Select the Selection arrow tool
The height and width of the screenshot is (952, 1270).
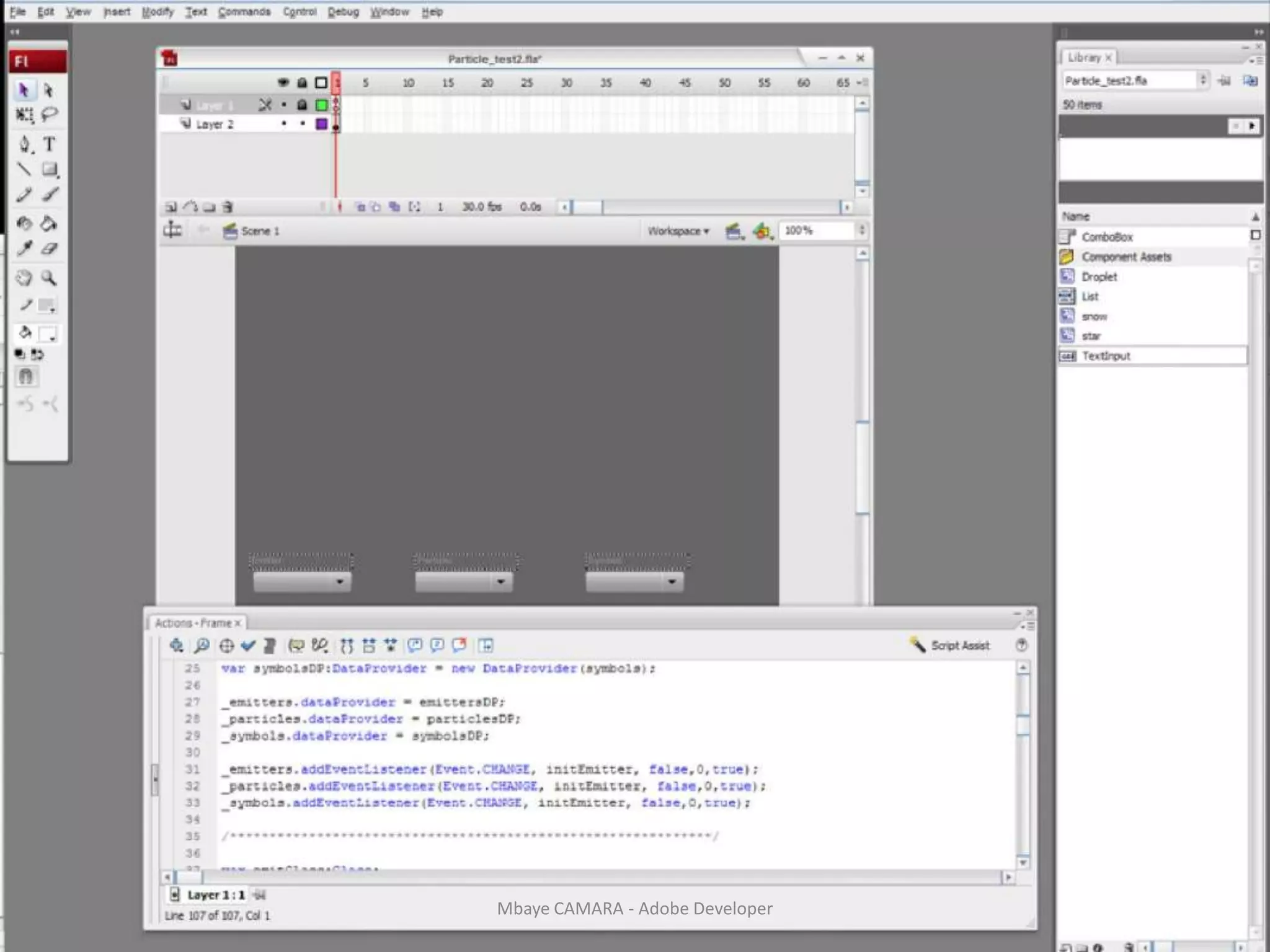(24, 90)
